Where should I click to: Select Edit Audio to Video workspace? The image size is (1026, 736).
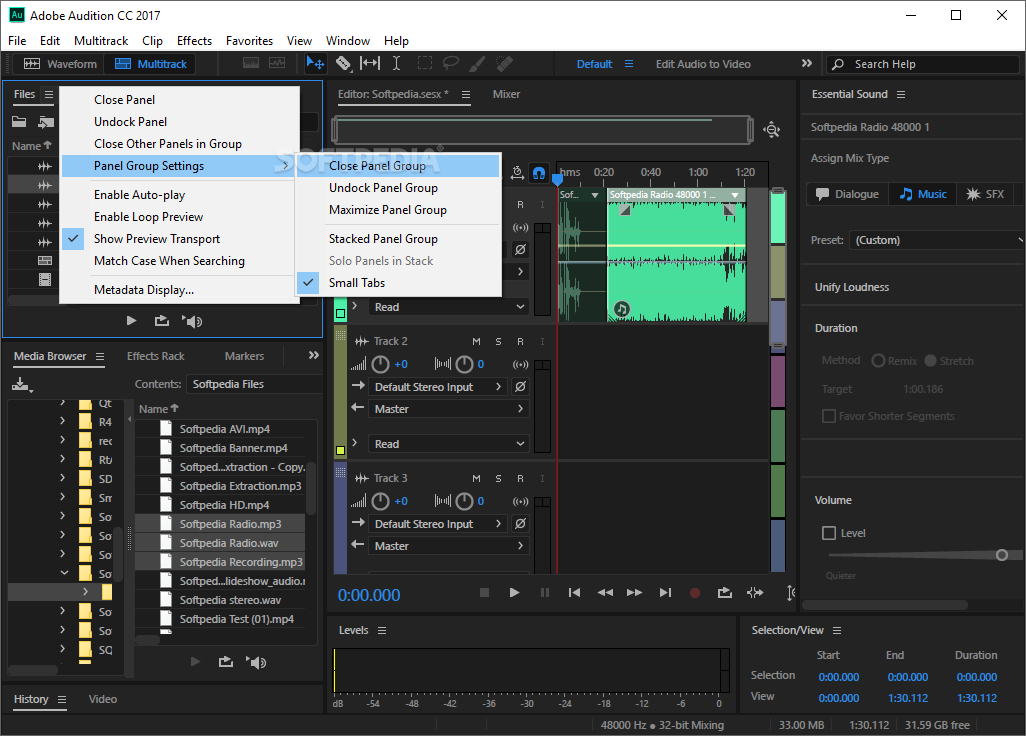(x=703, y=64)
